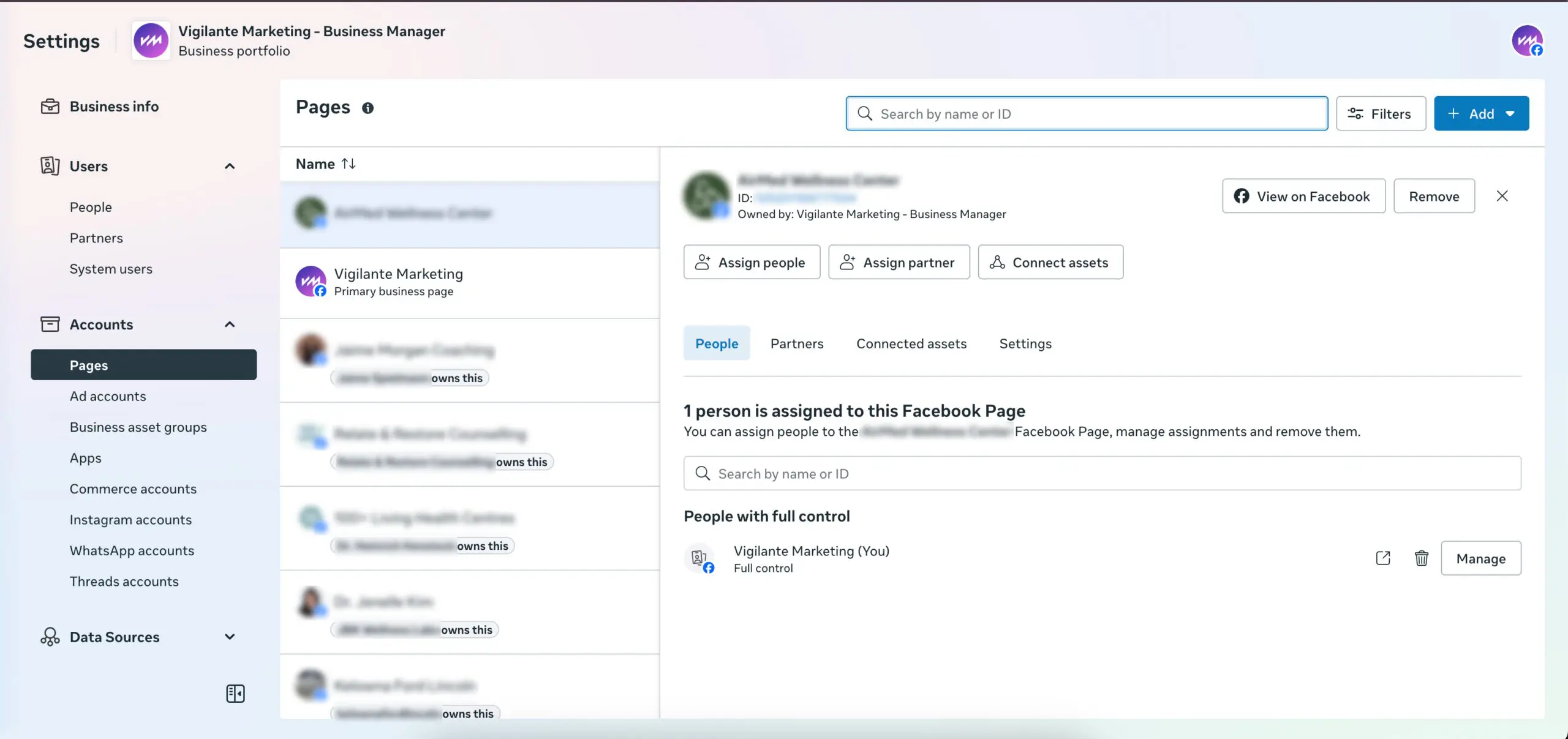The height and width of the screenshot is (739, 1568).
Task: Open the Add dropdown button
Action: click(x=1480, y=113)
